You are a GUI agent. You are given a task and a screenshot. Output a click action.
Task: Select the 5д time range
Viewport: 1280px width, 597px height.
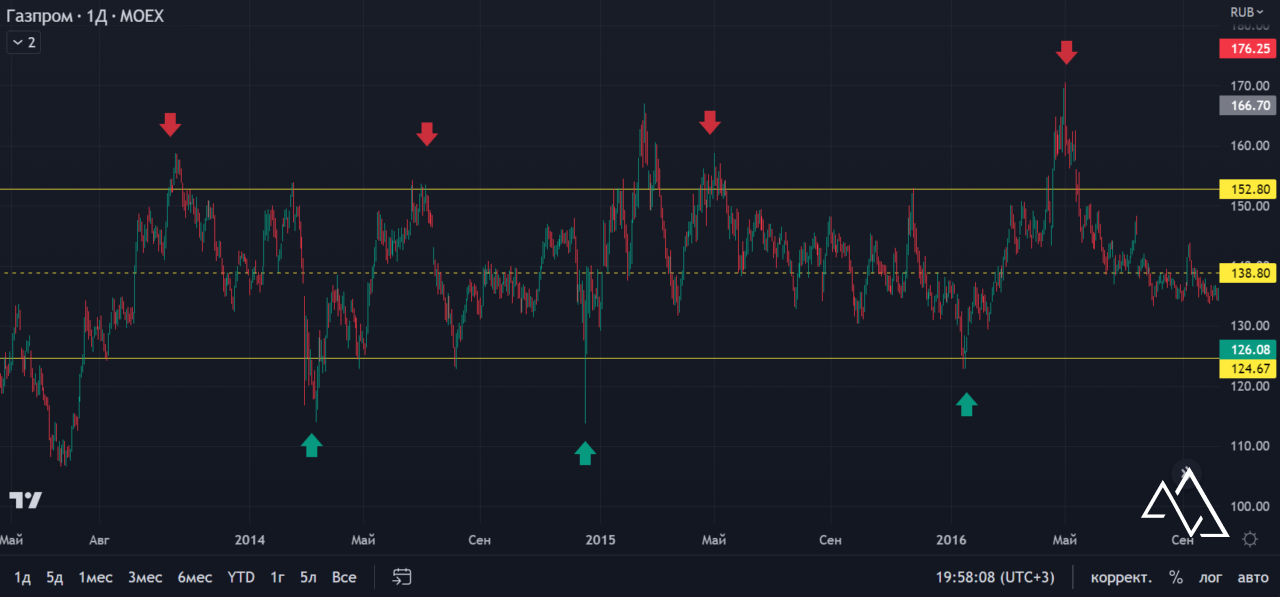55,577
